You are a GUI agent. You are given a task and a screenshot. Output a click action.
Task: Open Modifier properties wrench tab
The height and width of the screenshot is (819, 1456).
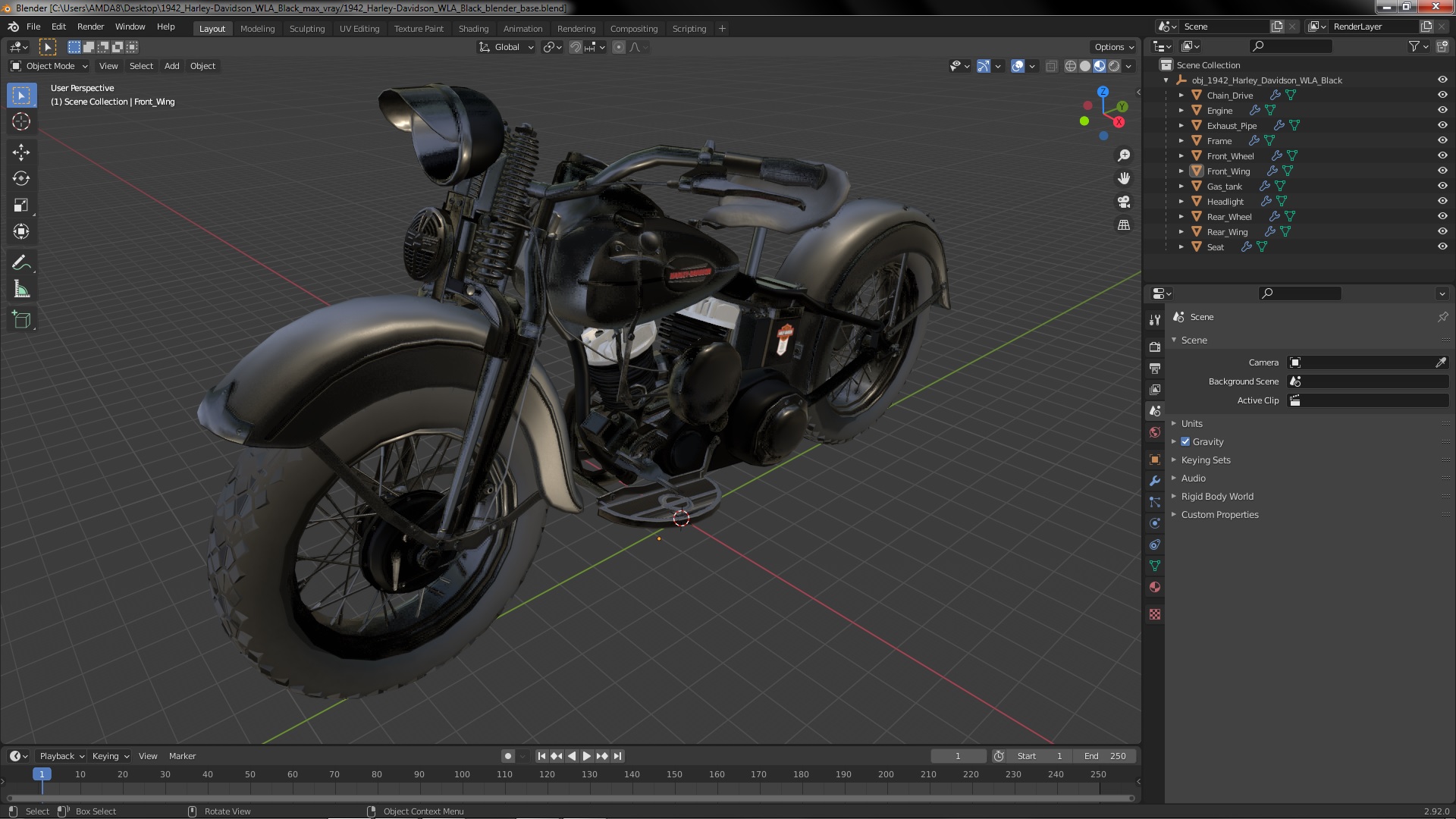click(x=1155, y=481)
